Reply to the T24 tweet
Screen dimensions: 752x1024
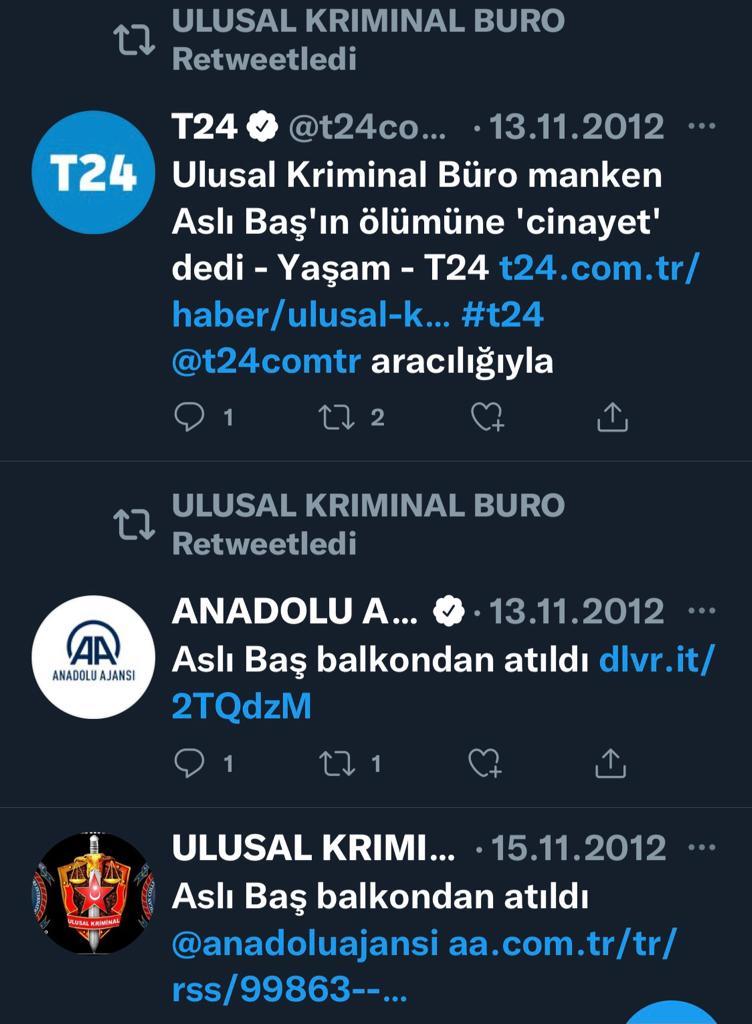(189, 417)
